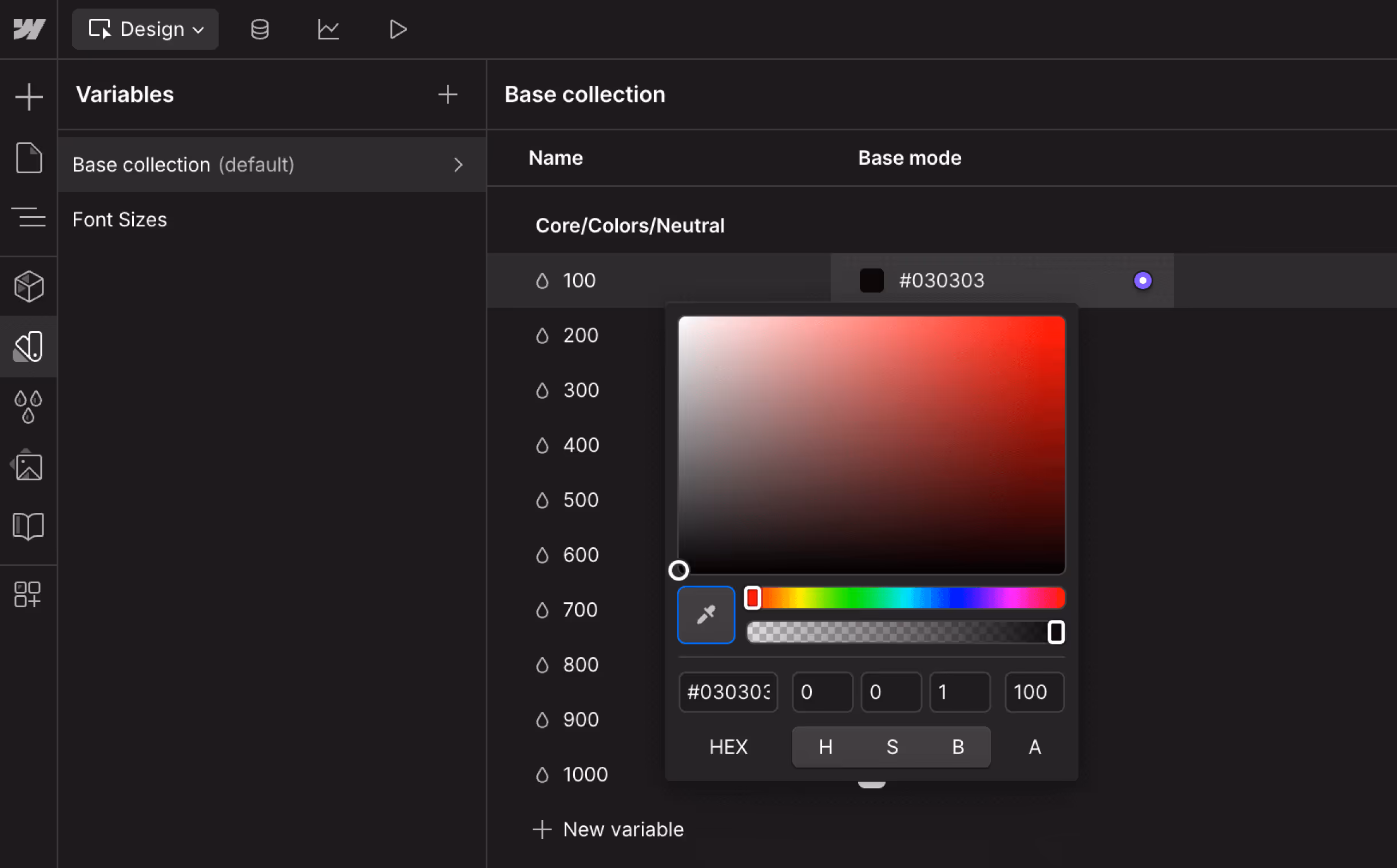Screen dimensions: 1397x868
Task: Click the color picker handle circle
Action: tap(678, 570)
